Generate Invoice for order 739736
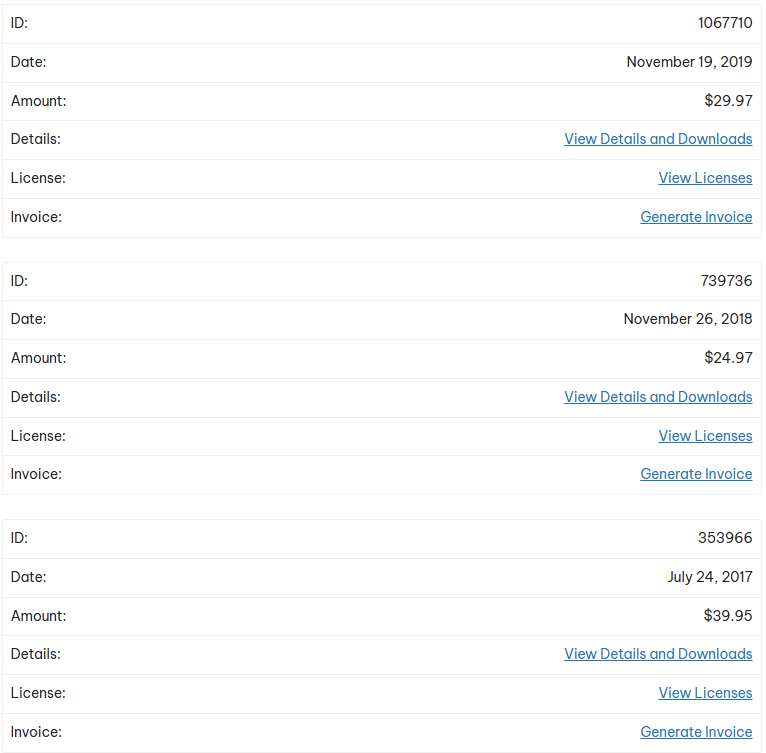This screenshot has height=753, width=766. click(x=696, y=474)
